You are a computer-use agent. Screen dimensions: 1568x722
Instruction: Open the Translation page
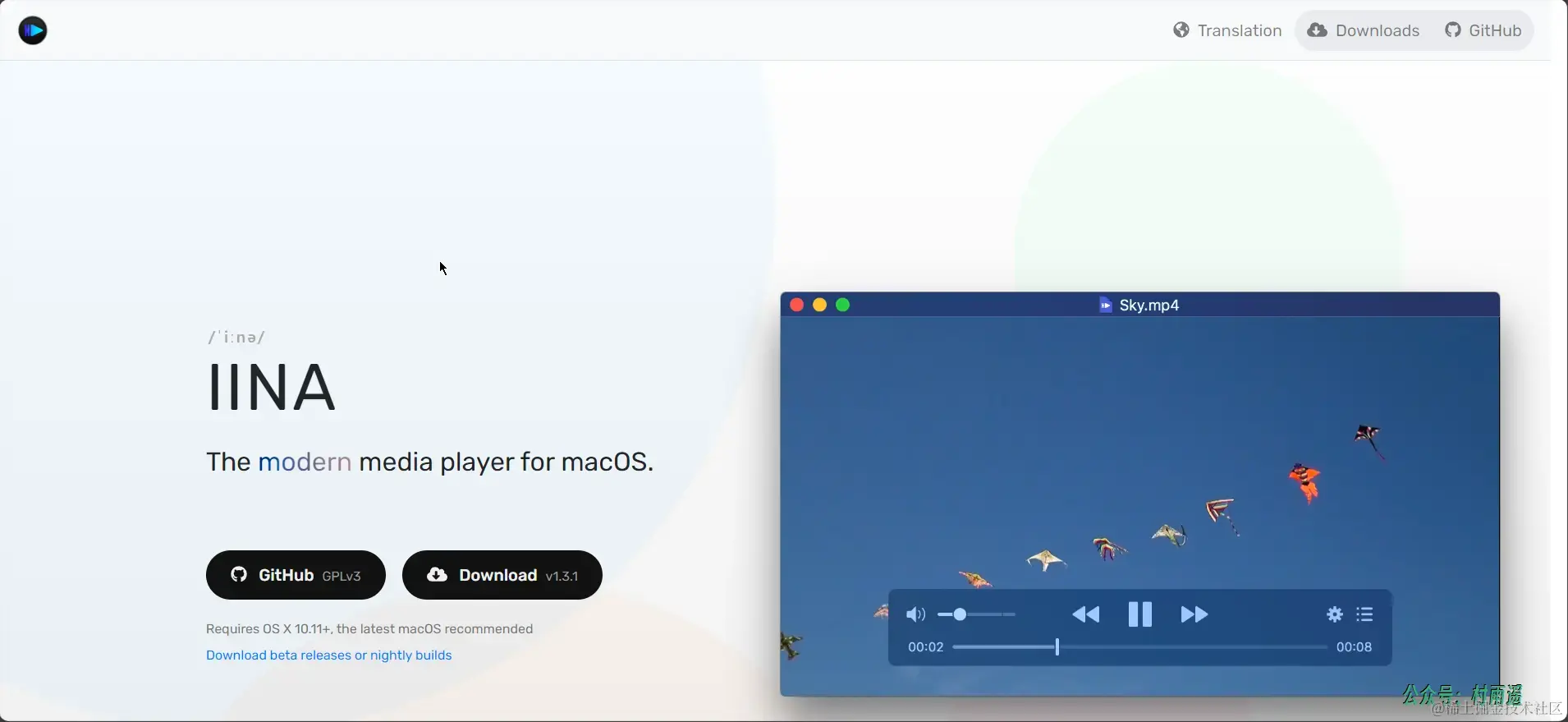[1227, 30]
